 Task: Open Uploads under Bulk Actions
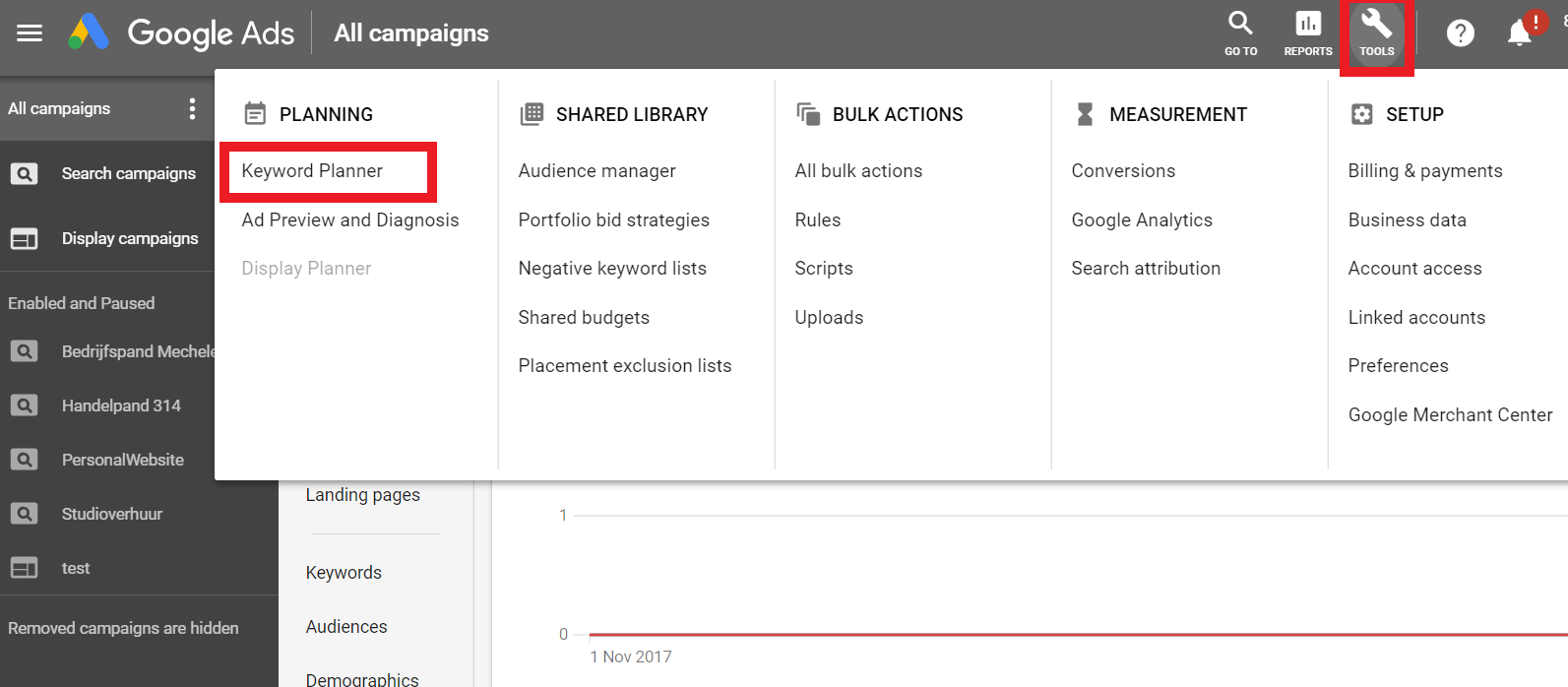pos(829,318)
